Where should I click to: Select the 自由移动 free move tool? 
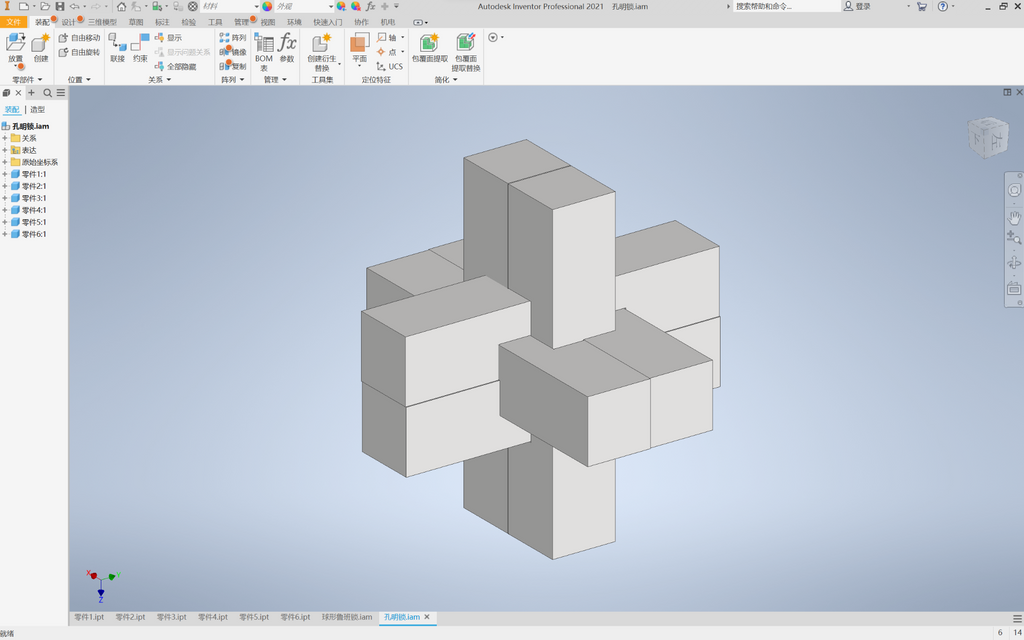coord(80,38)
